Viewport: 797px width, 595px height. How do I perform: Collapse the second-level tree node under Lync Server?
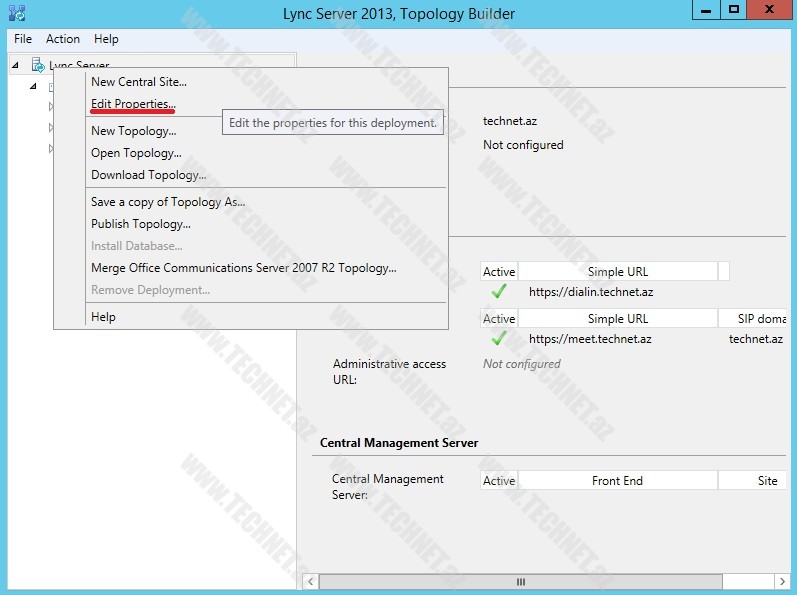33,86
